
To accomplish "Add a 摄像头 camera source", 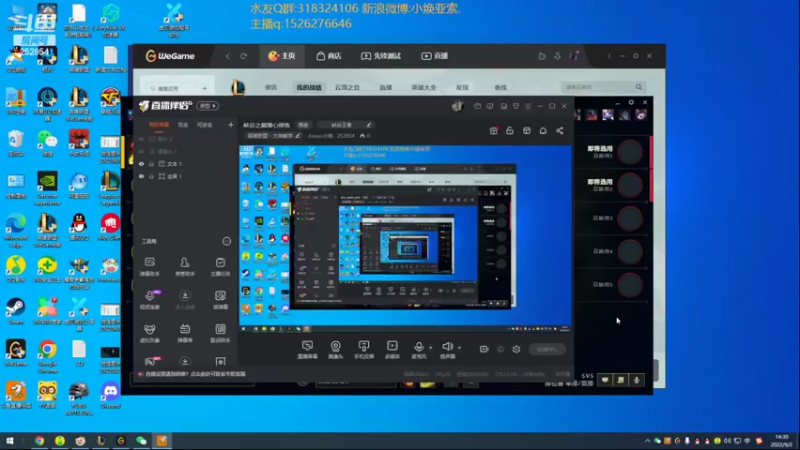I will 336,349.
